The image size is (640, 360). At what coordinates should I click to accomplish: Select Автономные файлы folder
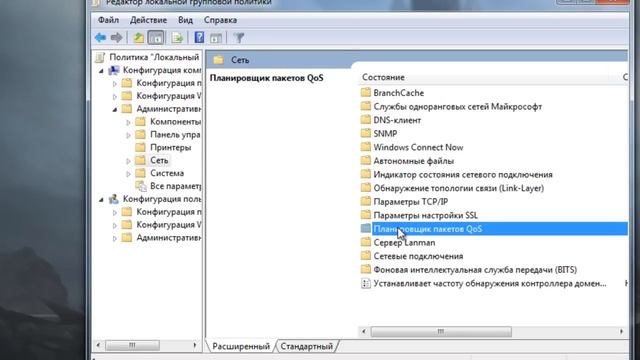[x=413, y=161]
